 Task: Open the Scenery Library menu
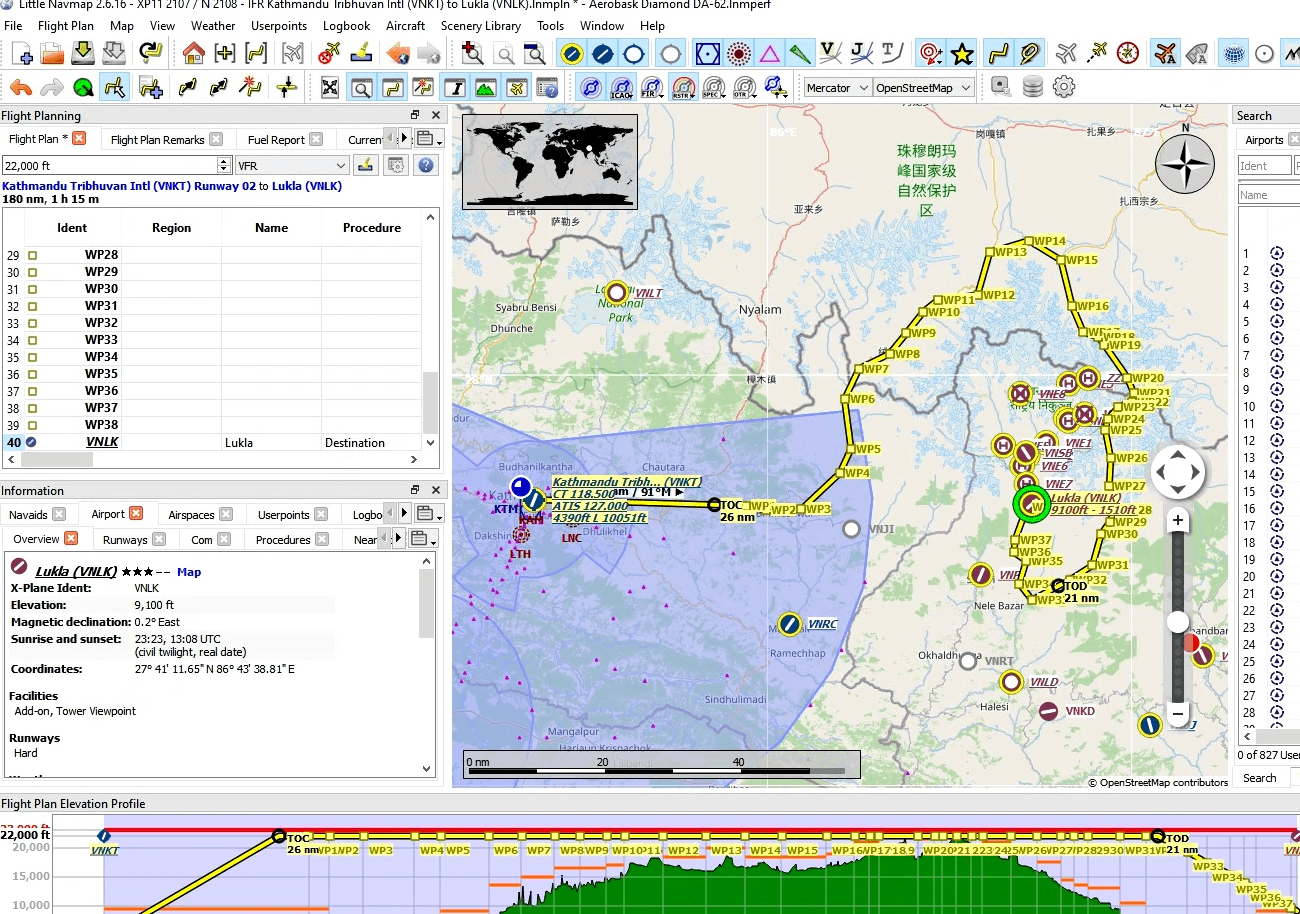pyautogui.click(x=480, y=26)
